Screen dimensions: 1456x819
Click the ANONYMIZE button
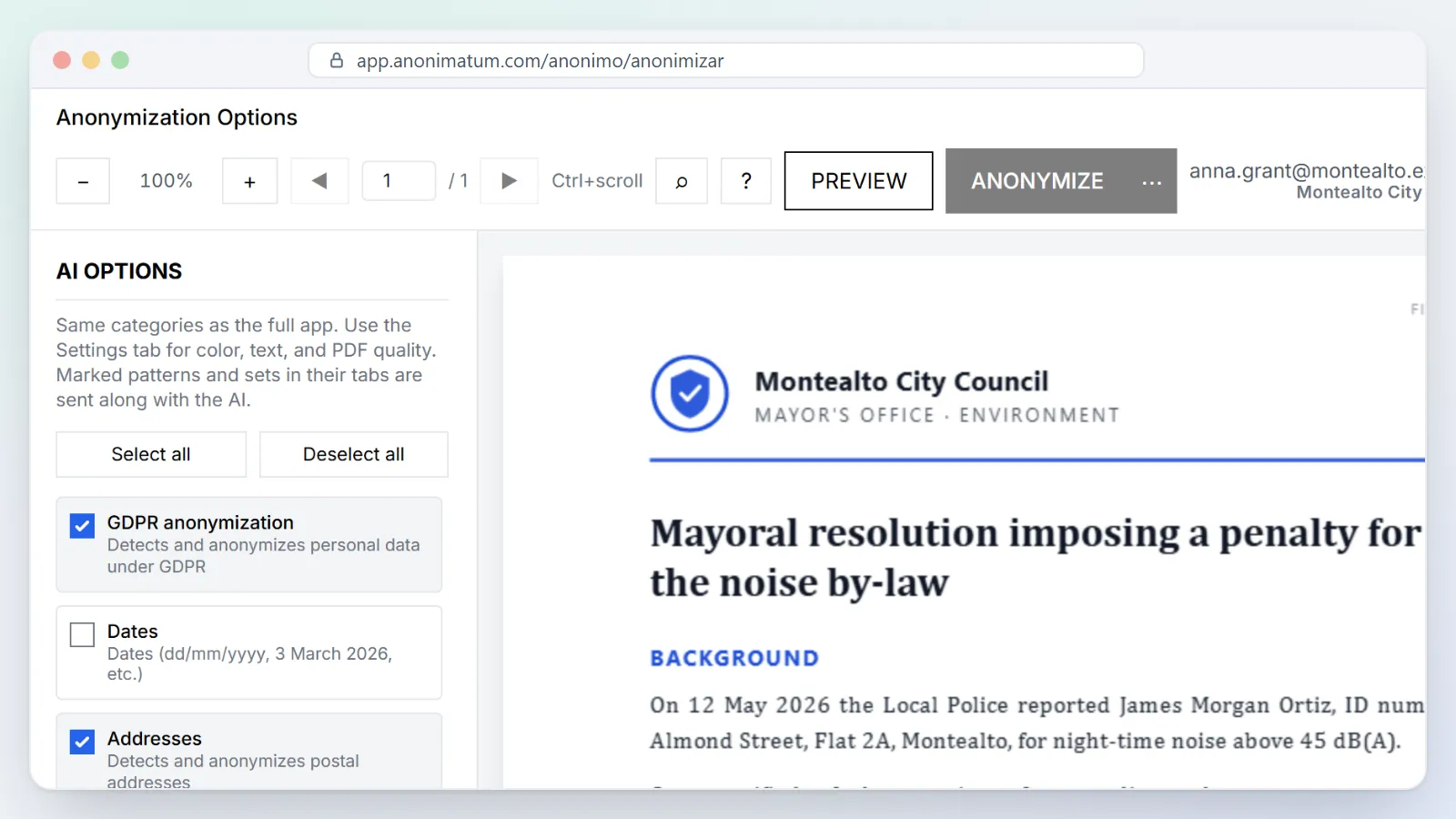1037,181
